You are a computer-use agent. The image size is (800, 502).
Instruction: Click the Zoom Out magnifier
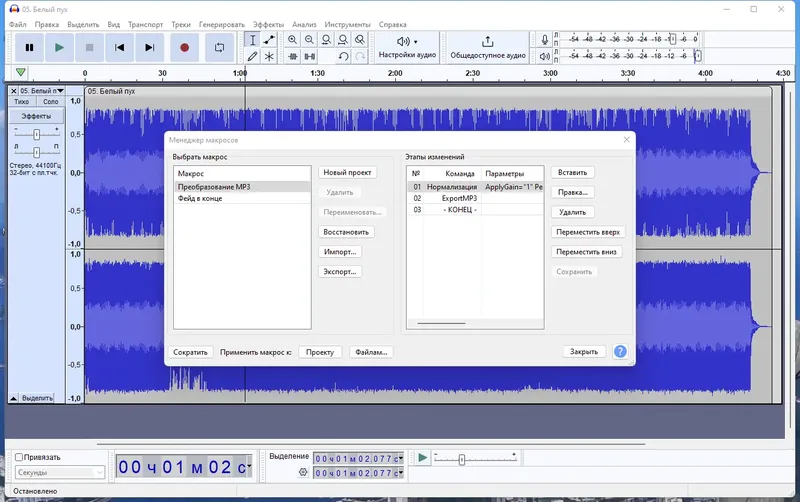pos(309,40)
